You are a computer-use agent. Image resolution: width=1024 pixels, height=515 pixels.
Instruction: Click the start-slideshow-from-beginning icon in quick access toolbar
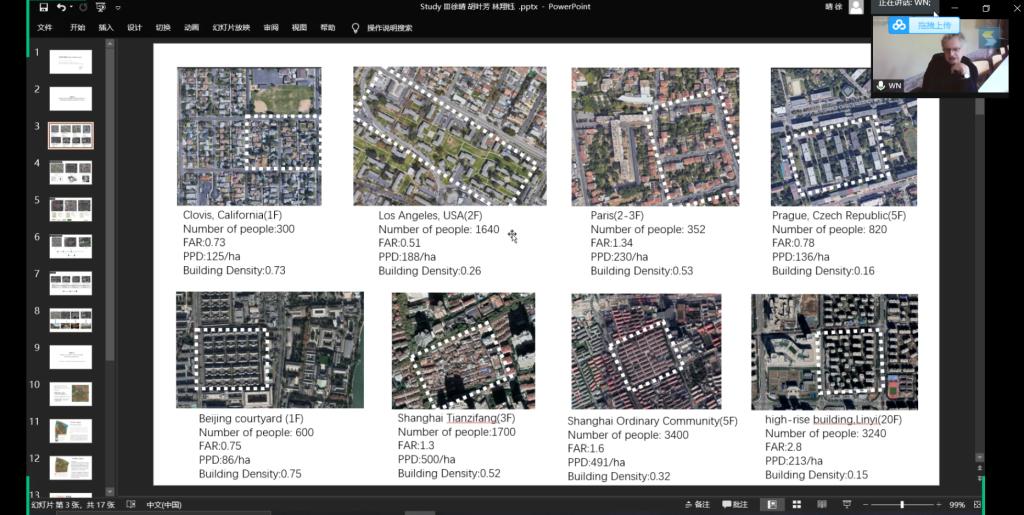(x=100, y=7)
